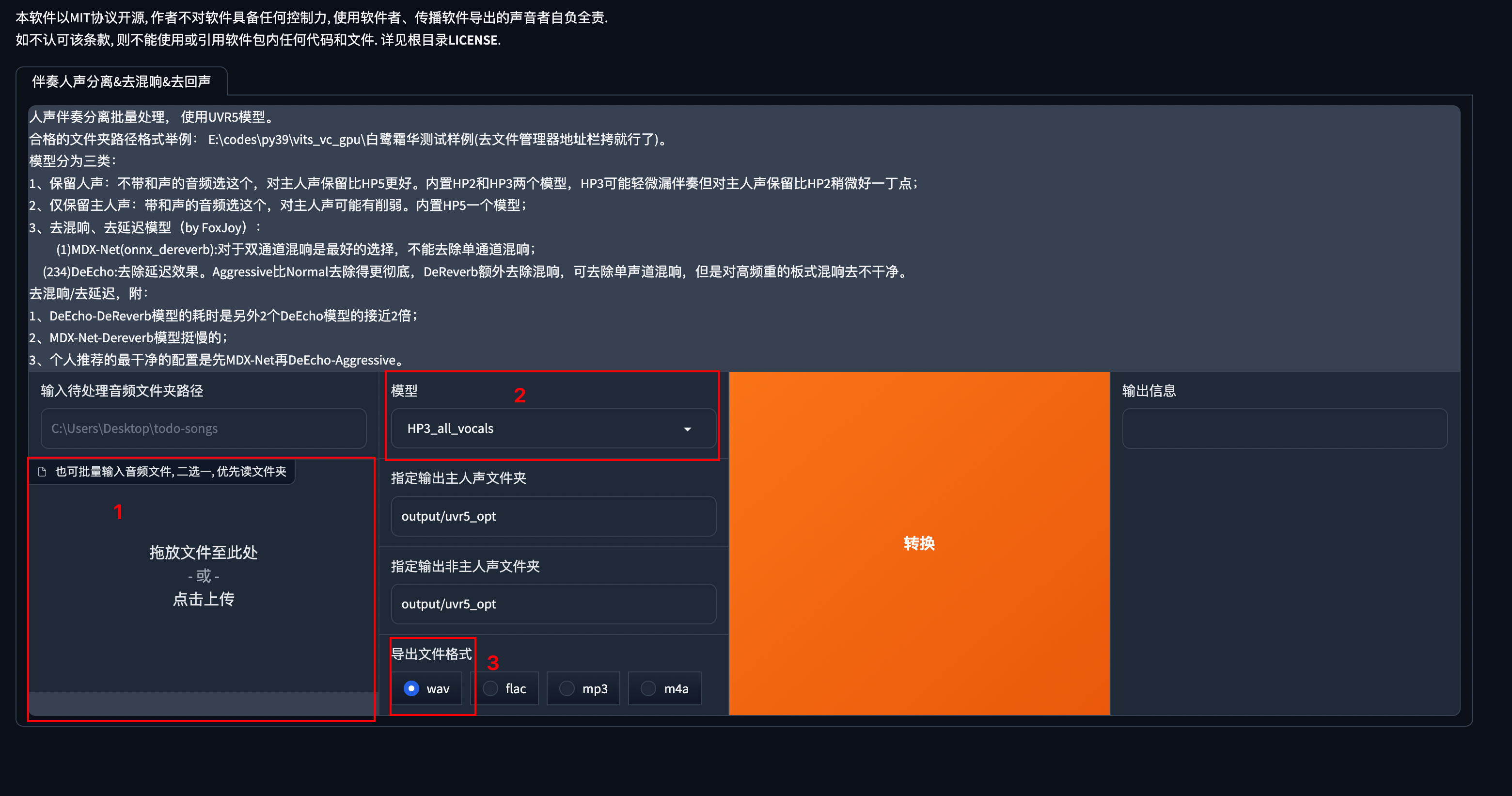Click the 指定输出非主人声文件夹 output path field

(553, 604)
